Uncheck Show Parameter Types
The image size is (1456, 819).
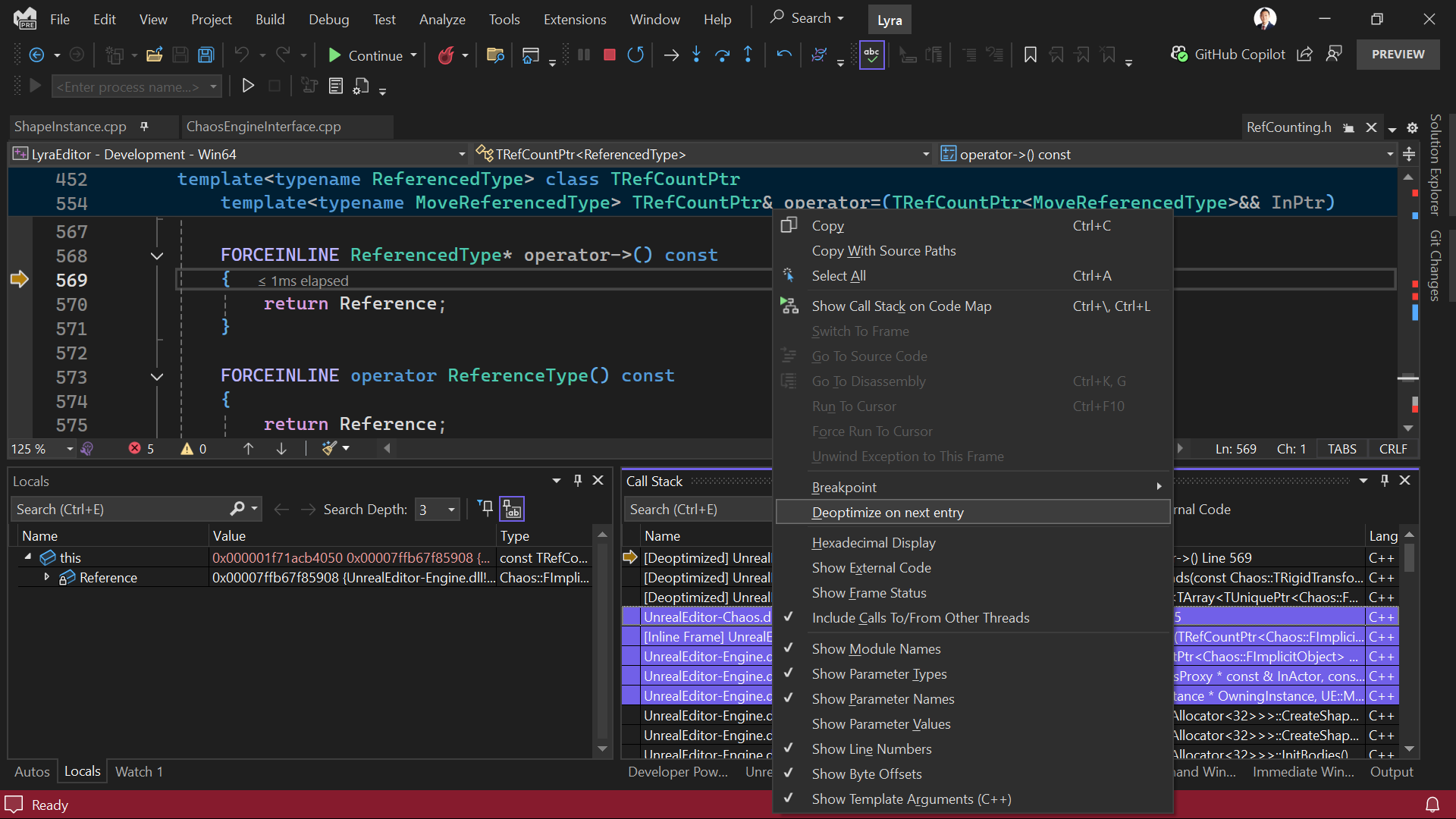click(x=879, y=673)
